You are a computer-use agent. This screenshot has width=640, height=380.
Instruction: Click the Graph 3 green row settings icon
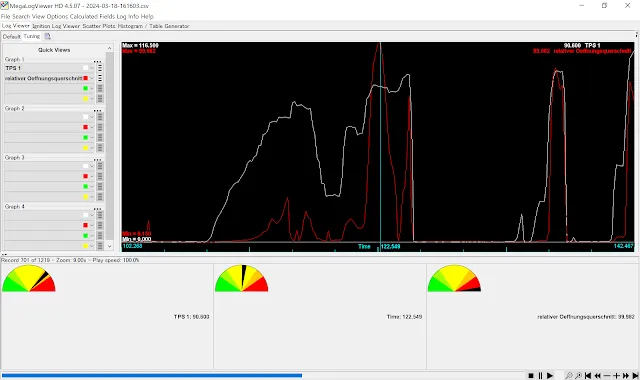click(100, 187)
